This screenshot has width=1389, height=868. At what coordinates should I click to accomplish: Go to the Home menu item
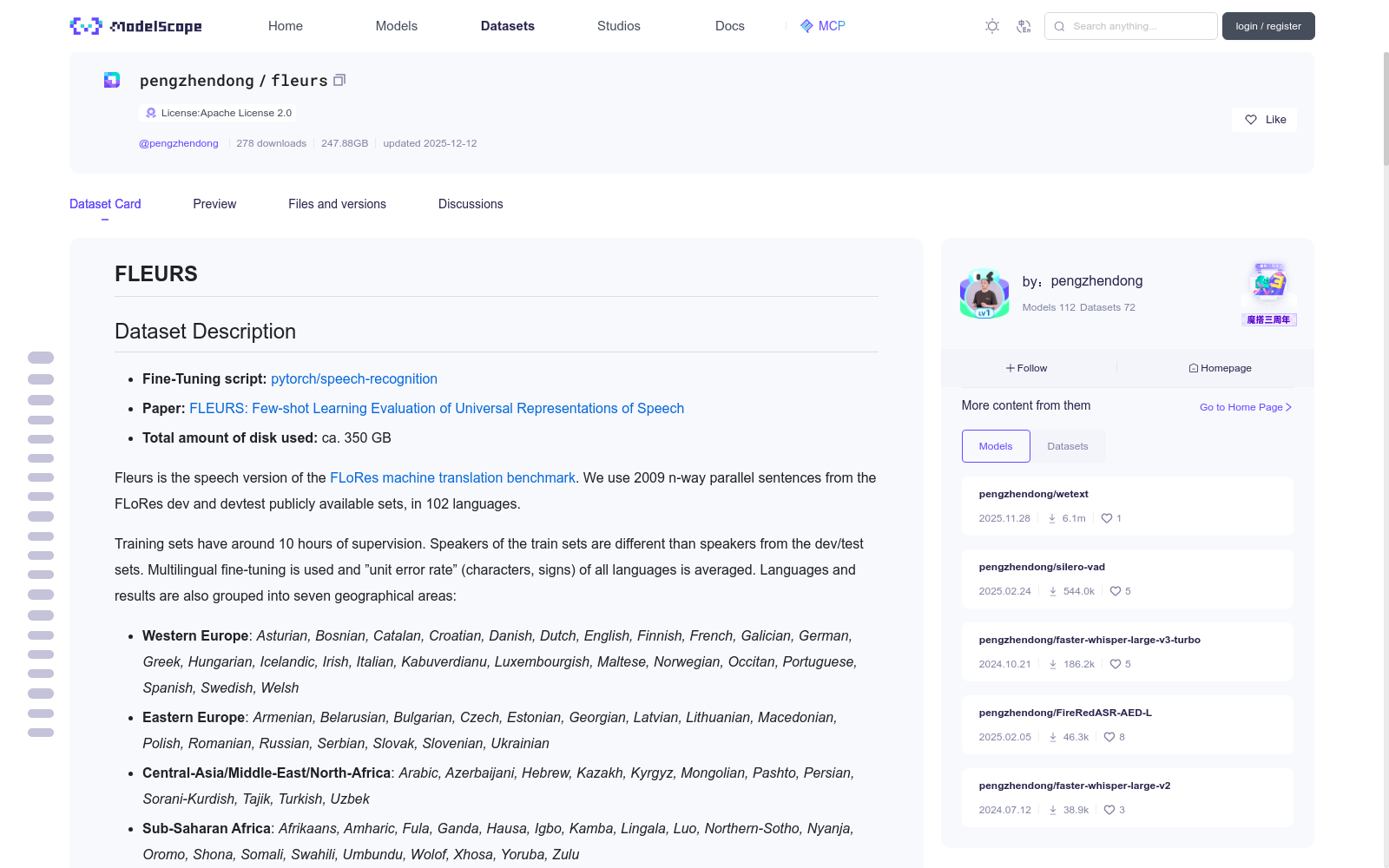tap(286, 26)
